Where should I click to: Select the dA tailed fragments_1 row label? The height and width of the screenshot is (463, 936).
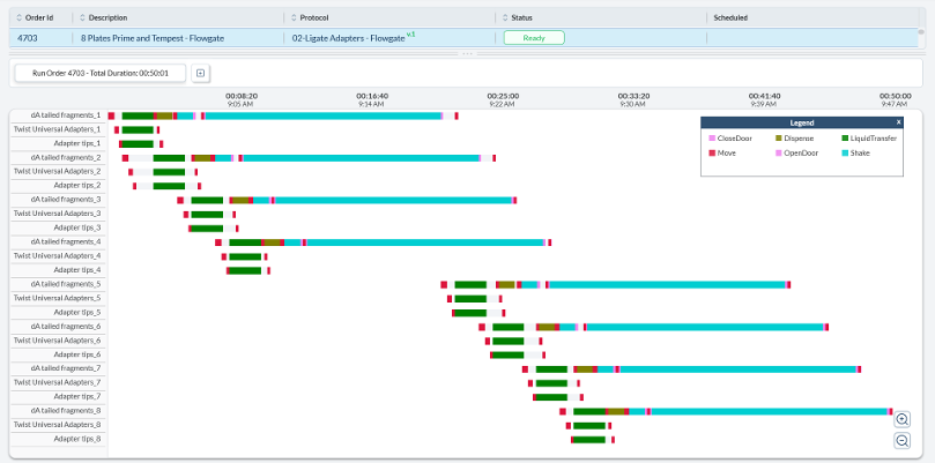coord(58,116)
